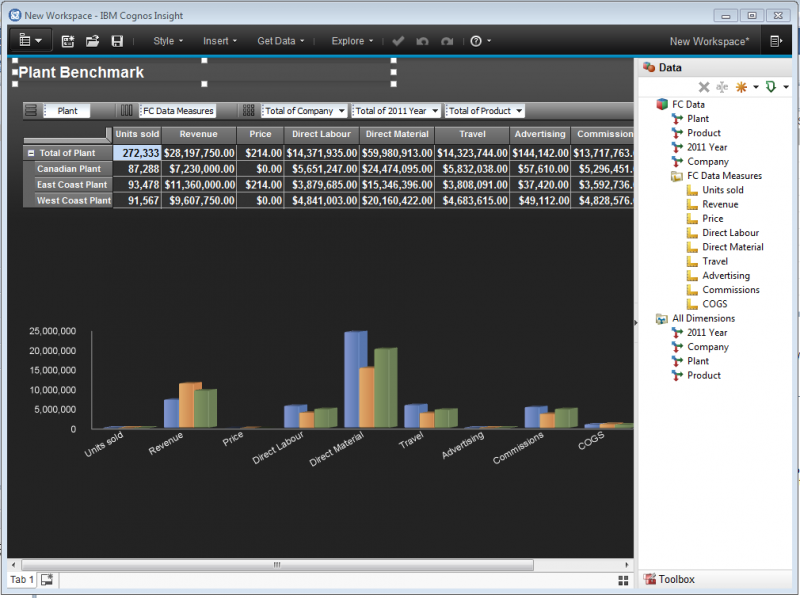Click the Undo icon in the toolbar

pos(423,40)
